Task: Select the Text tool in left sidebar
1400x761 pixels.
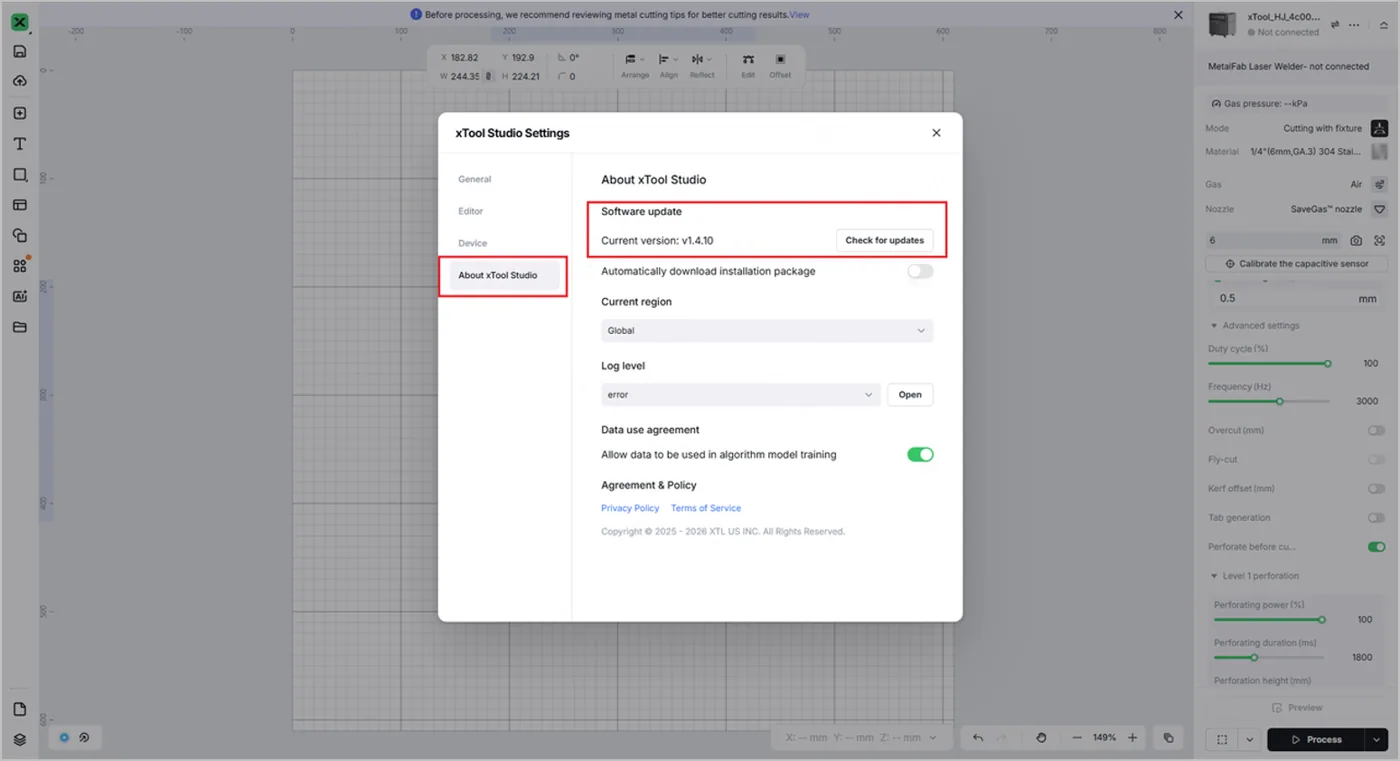Action: click(20, 144)
